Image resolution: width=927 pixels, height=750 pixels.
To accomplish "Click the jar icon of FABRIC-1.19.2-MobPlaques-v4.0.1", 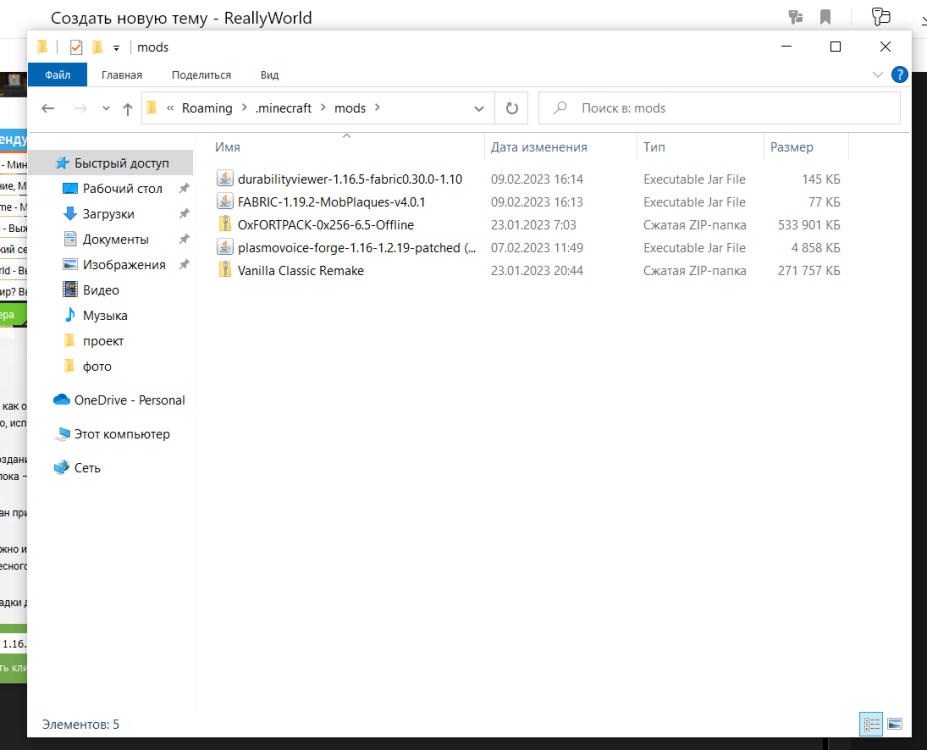I will tap(225, 202).
